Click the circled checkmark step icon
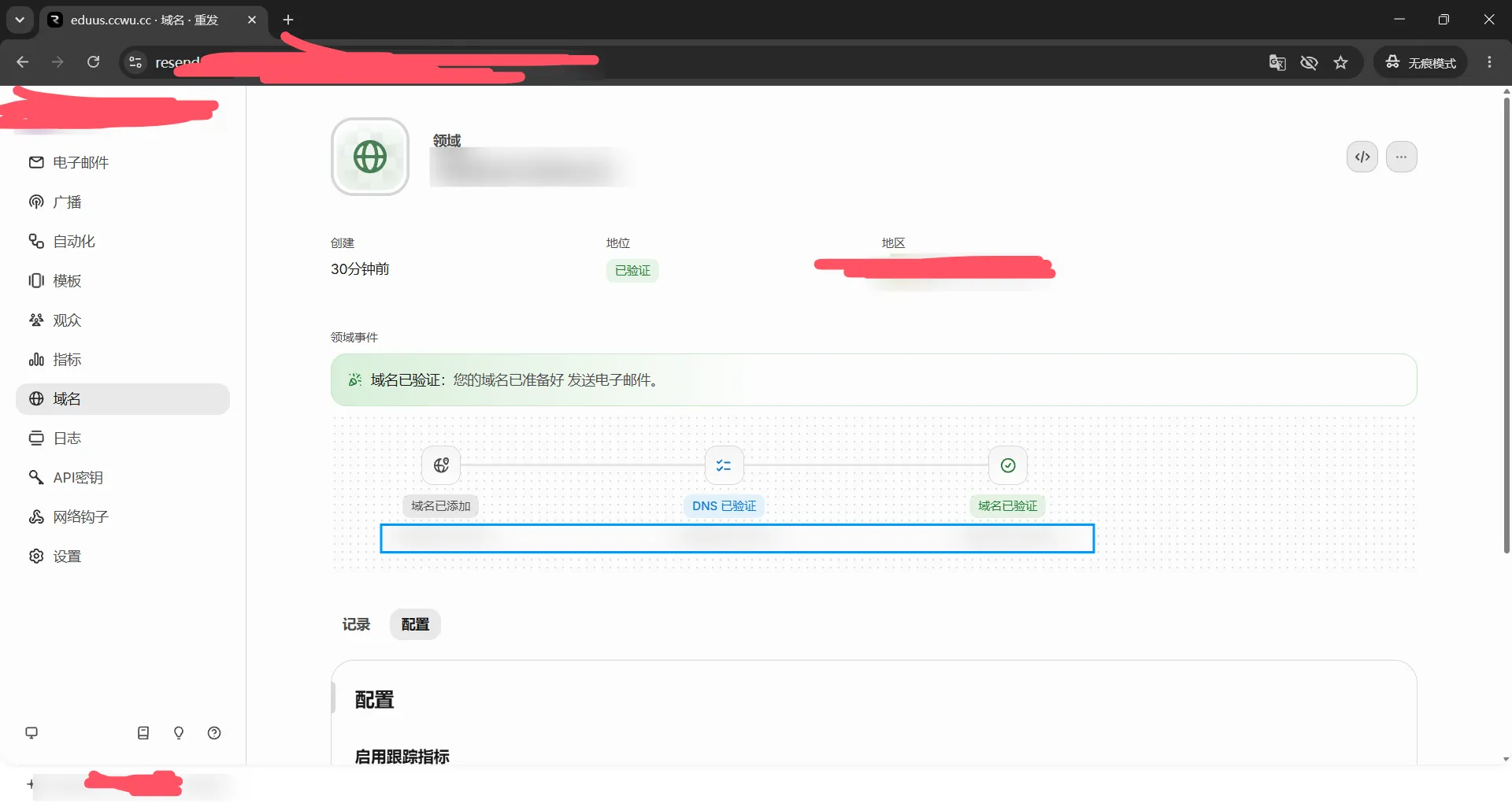The width and height of the screenshot is (1512, 803). [1008, 465]
